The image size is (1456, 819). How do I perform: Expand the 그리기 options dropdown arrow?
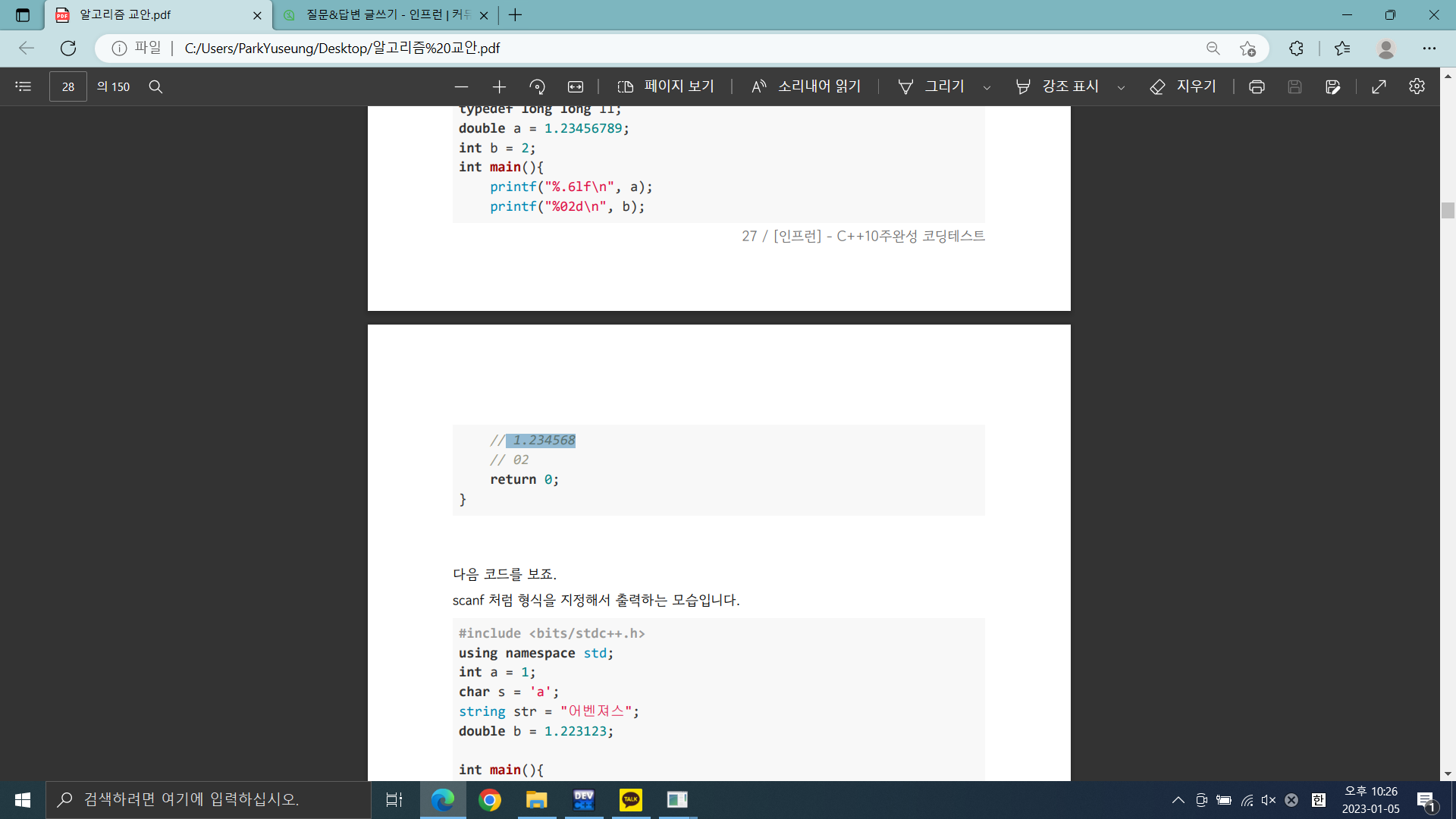(x=987, y=87)
